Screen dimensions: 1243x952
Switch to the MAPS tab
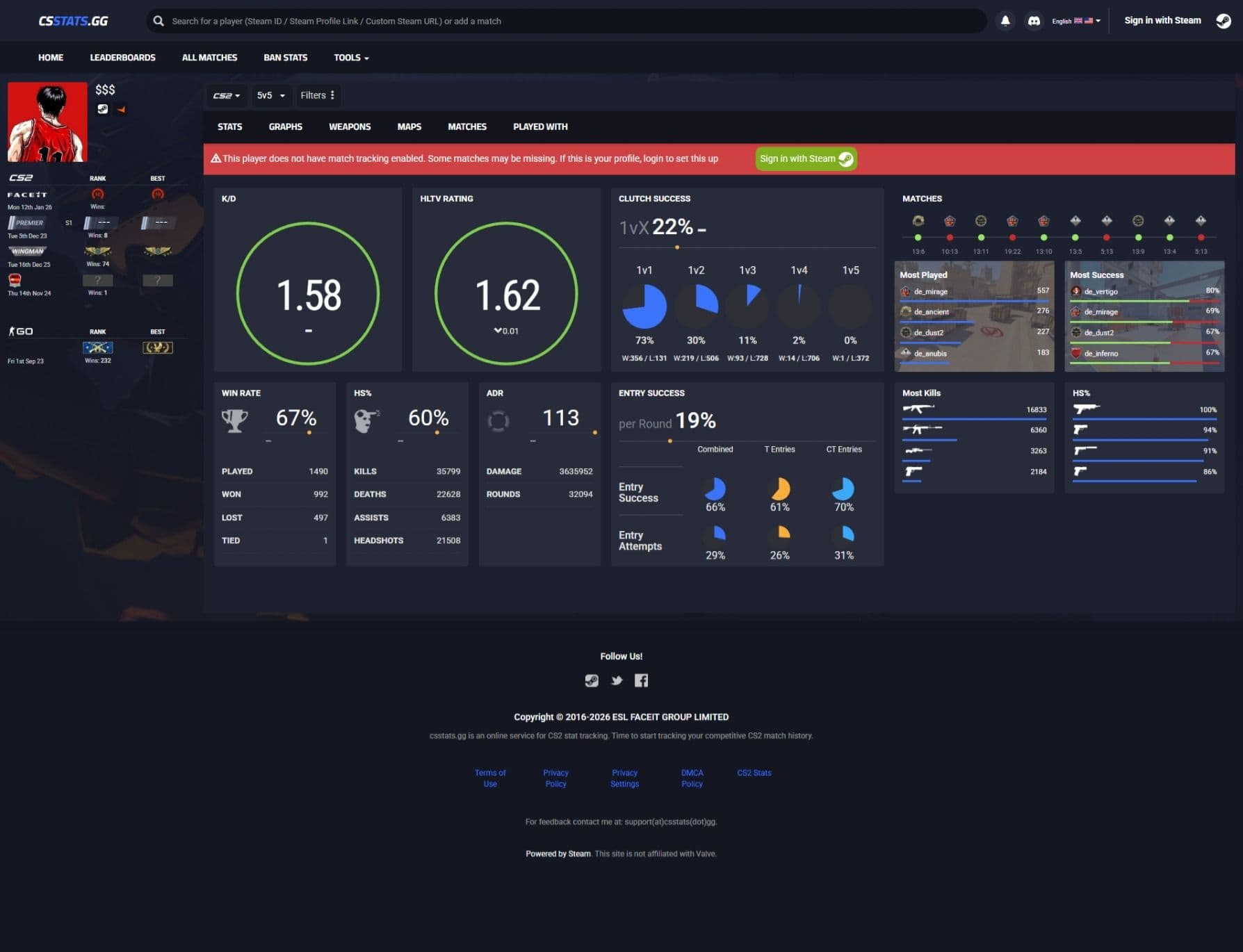(x=409, y=126)
